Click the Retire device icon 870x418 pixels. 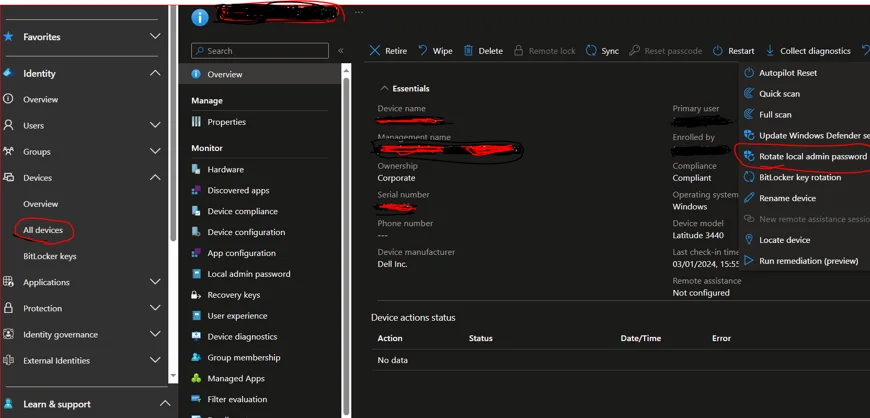tap(375, 51)
